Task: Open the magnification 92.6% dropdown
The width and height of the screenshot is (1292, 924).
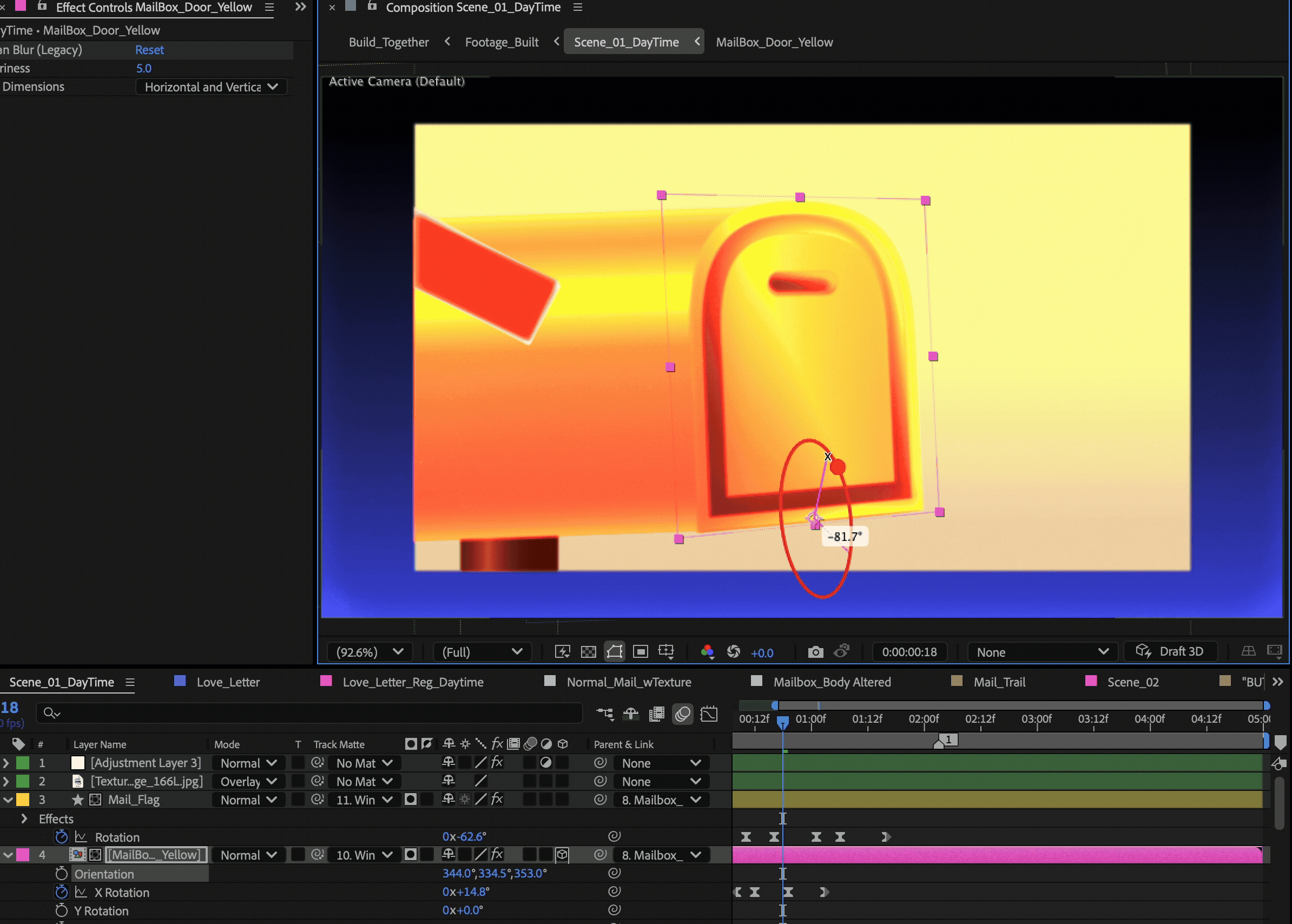Action: pyautogui.click(x=370, y=652)
